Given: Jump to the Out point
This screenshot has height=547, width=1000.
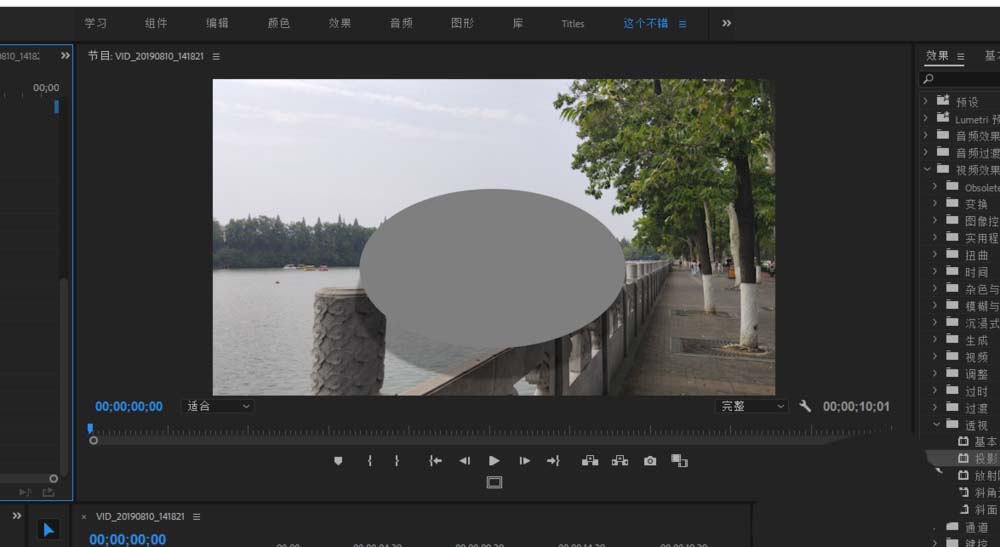Looking at the screenshot, I should (553, 461).
